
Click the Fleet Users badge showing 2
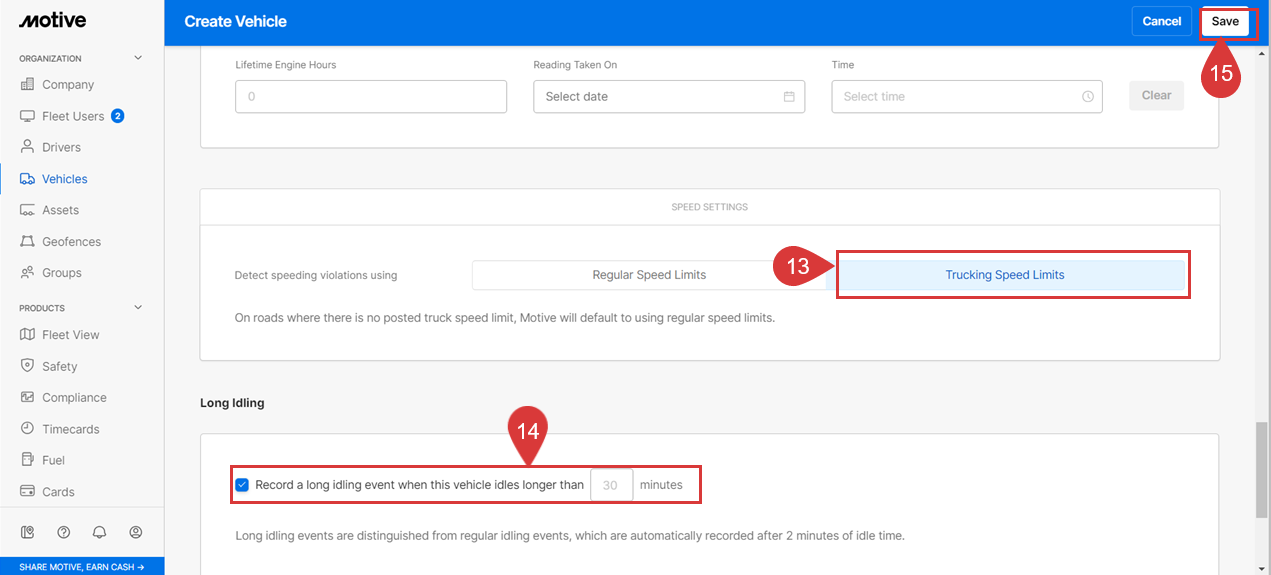click(x=117, y=116)
